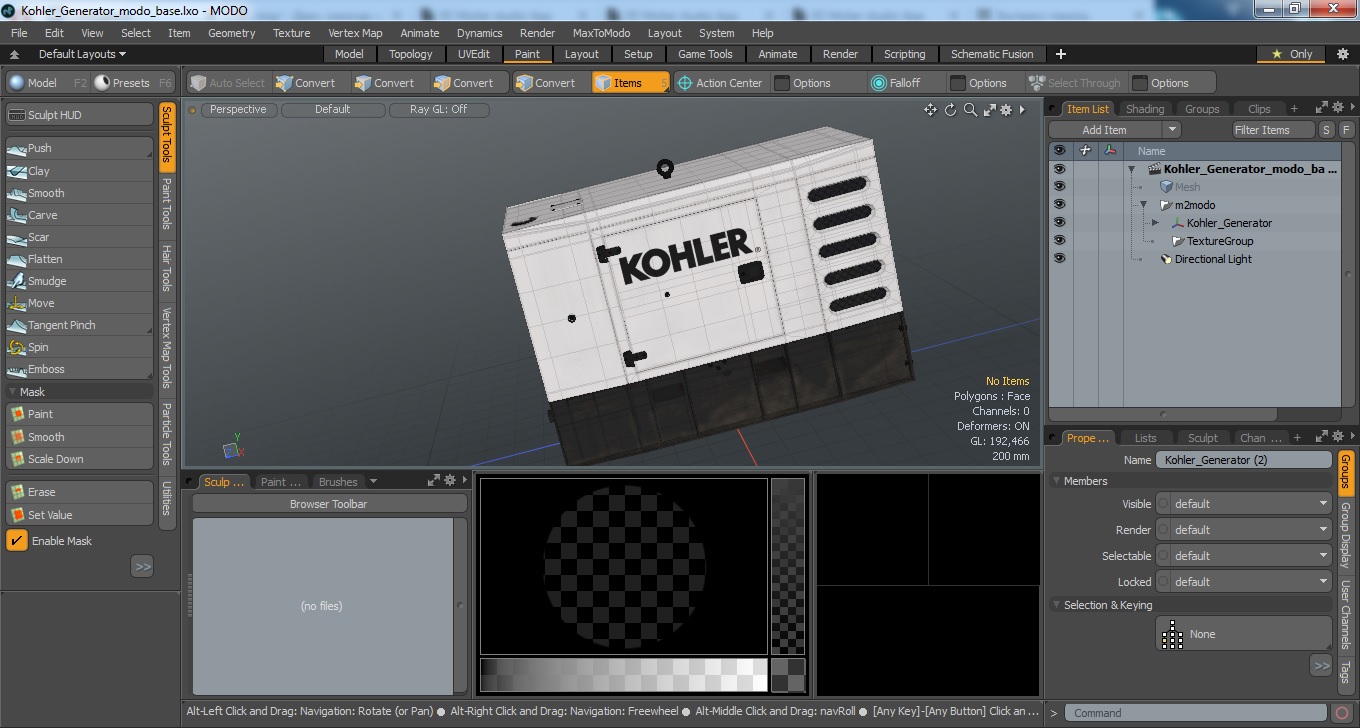Select the Emboss sculpt tool
Screen dimensions: 1360x728
(80, 369)
